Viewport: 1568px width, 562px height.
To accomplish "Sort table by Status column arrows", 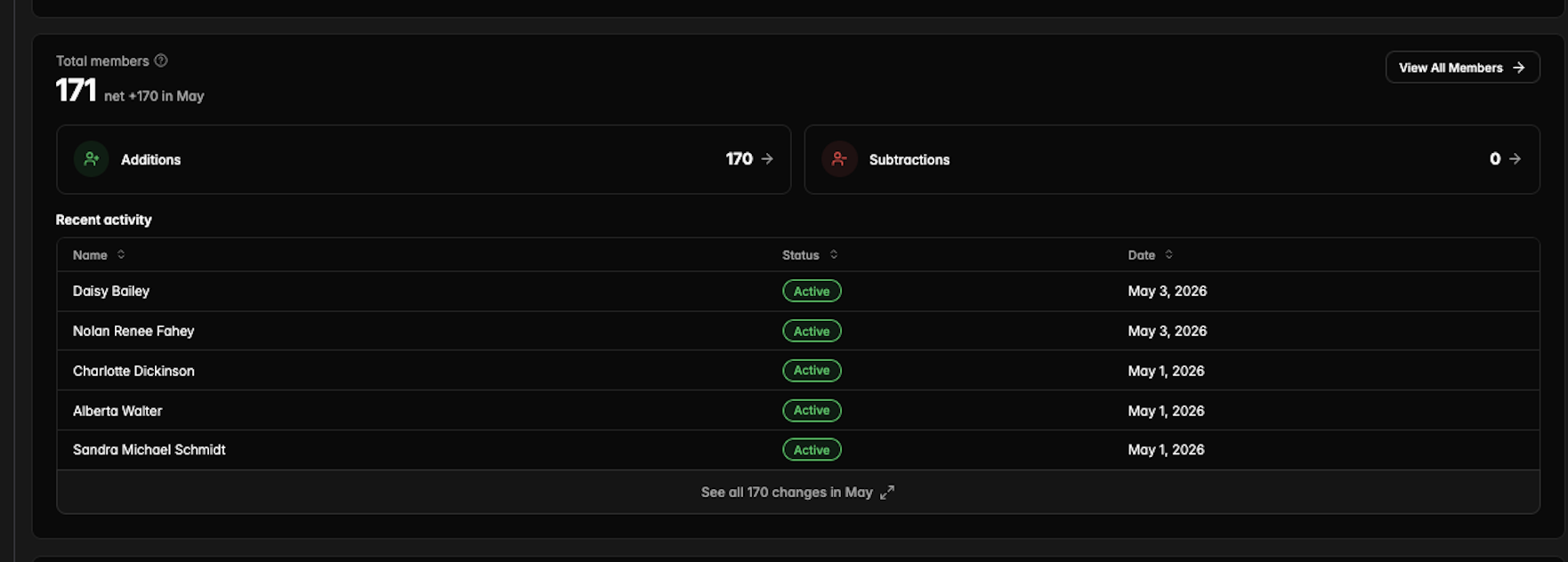I will tap(834, 254).
